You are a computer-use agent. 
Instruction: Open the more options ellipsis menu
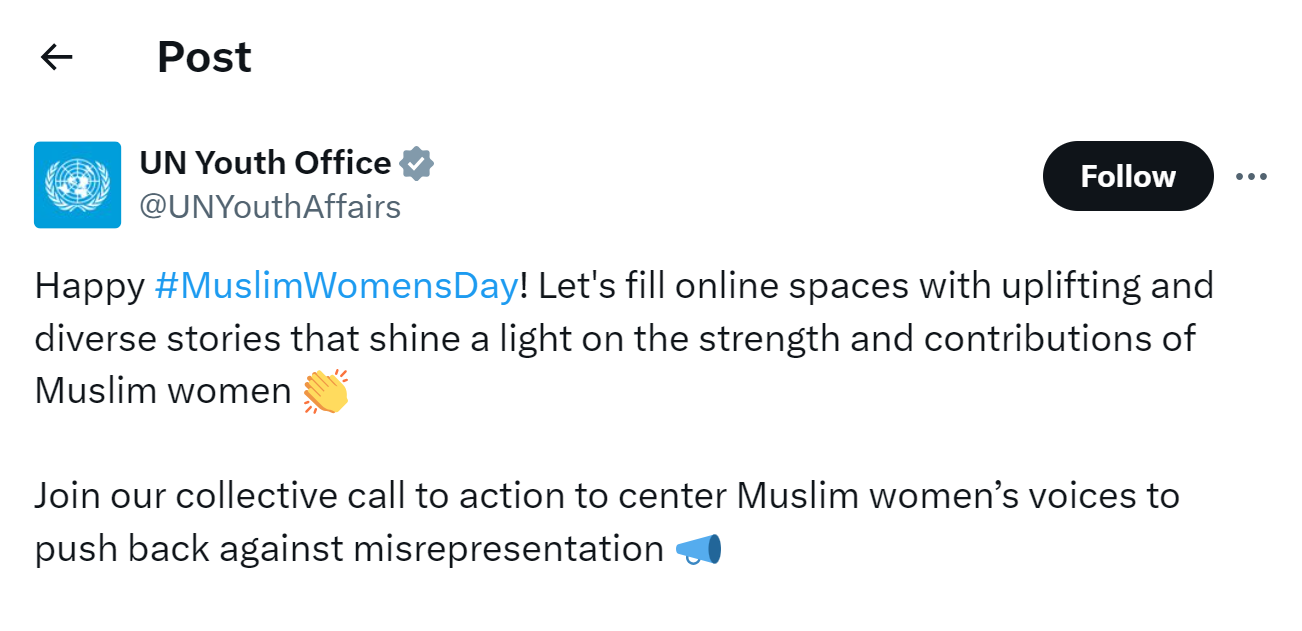pyautogui.click(x=1251, y=177)
